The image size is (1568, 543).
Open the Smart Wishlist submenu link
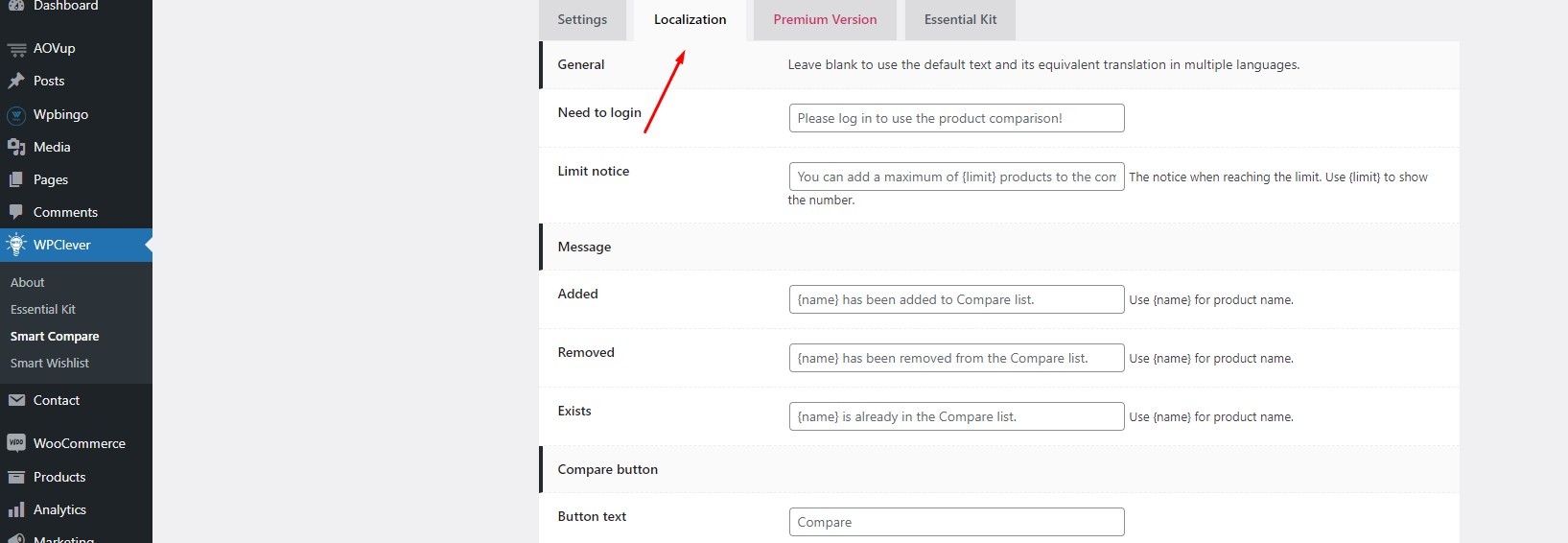coord(50,364)
